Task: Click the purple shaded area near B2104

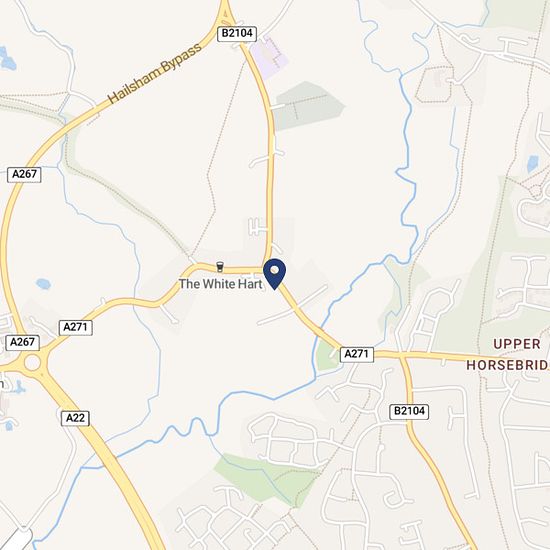Action: (269, 57)
